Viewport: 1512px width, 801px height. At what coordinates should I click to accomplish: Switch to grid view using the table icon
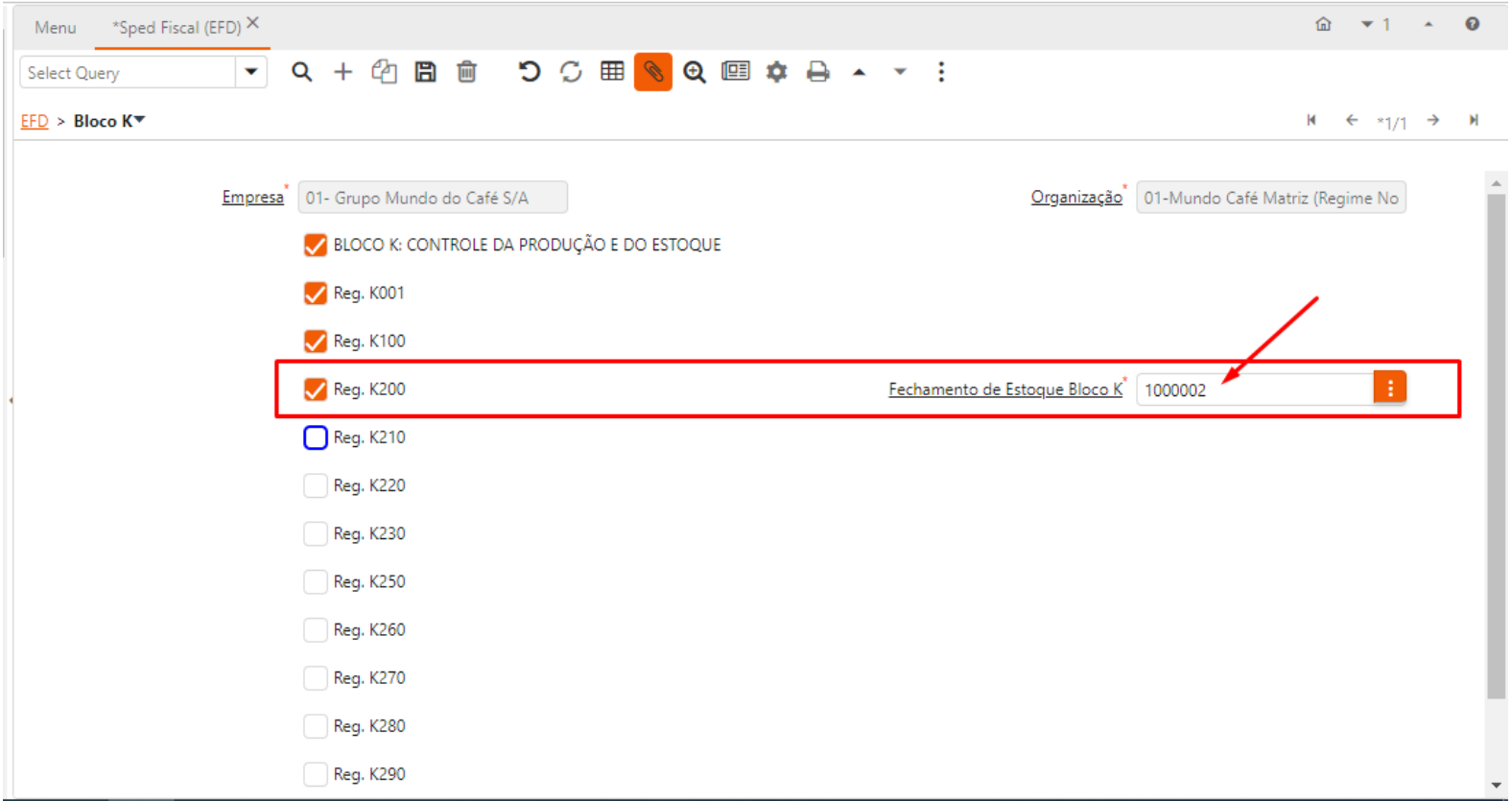tap(612, 72)
